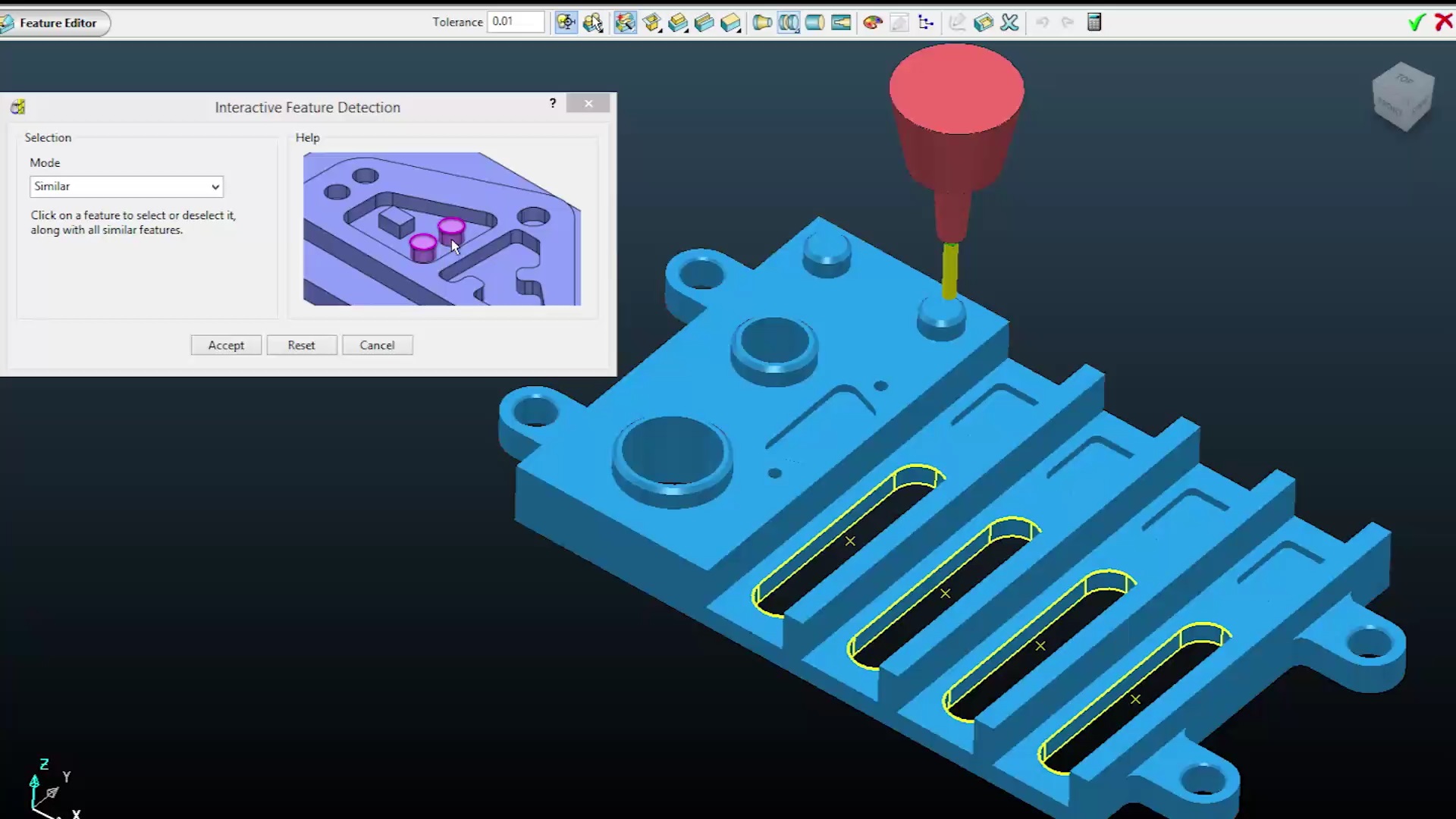This screenshot has width=1456, height=819.
Task: Click the blue X delete tool icon
Action: click(1009, 23)
